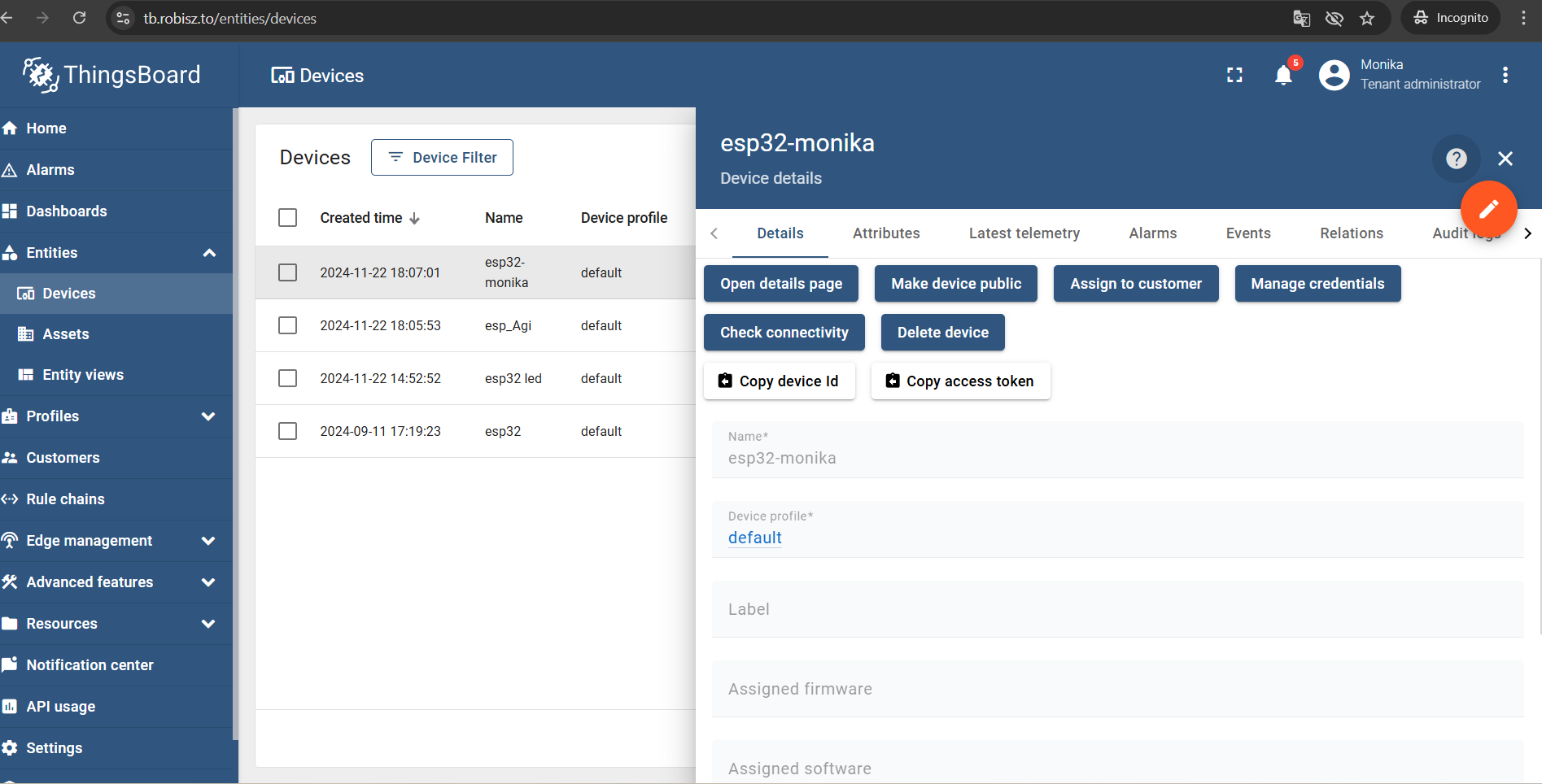The image size is (1542, 784).
Task: Open Assets under Entities
Action: pyautogui.click(x=116, y=334)
